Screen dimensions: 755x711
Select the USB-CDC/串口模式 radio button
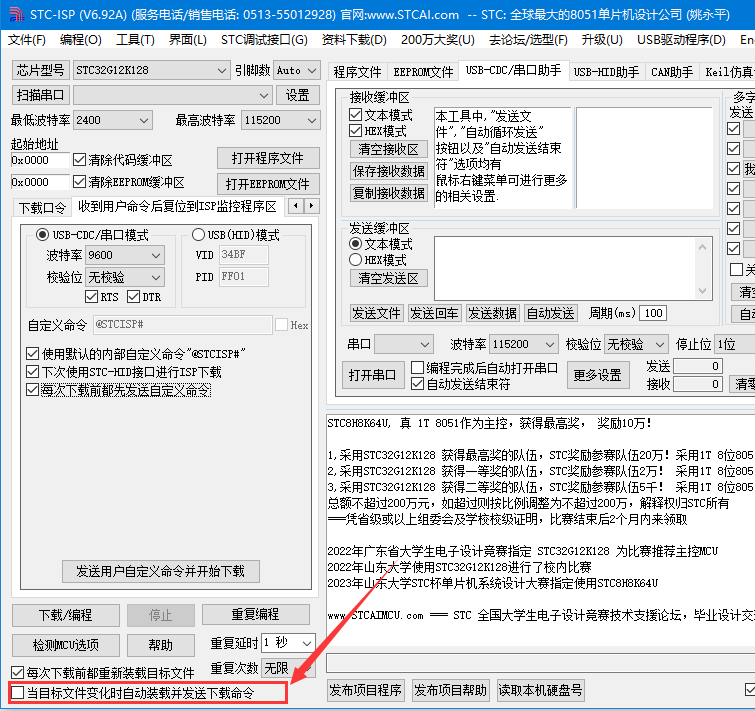point(42,234)
